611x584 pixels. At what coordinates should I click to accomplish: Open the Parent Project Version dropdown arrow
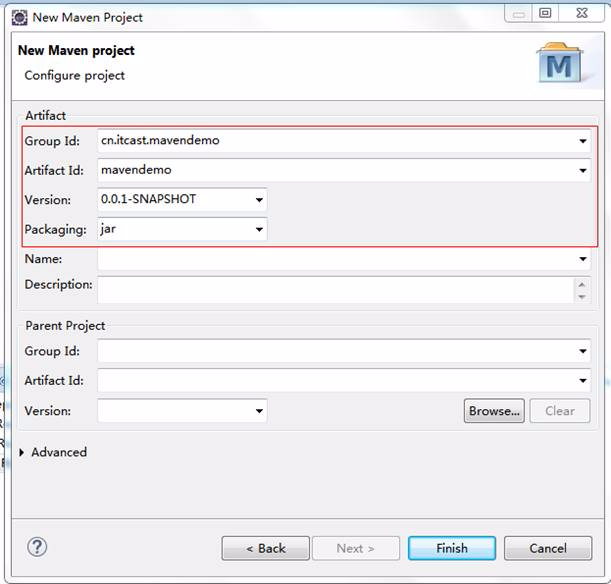[259, 411]
